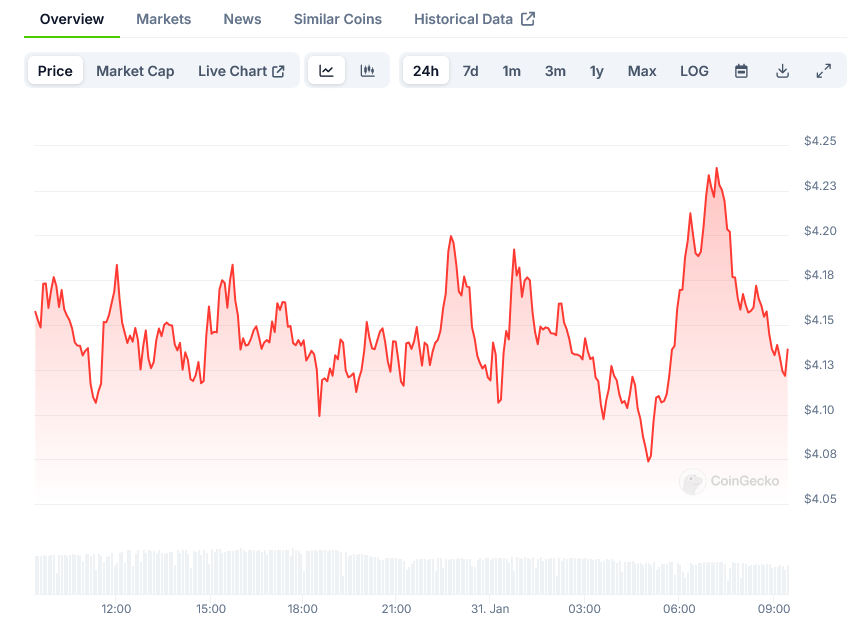Click the volume bars below the chart
The width and height of the screenshot is (847, 632).
pos(410,574)
